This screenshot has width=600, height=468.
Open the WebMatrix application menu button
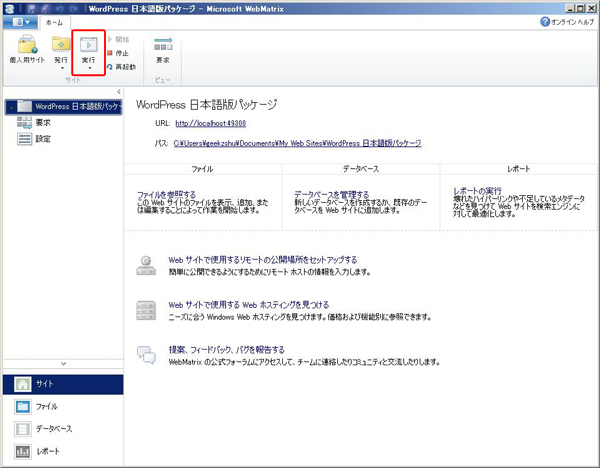point(21,22)
